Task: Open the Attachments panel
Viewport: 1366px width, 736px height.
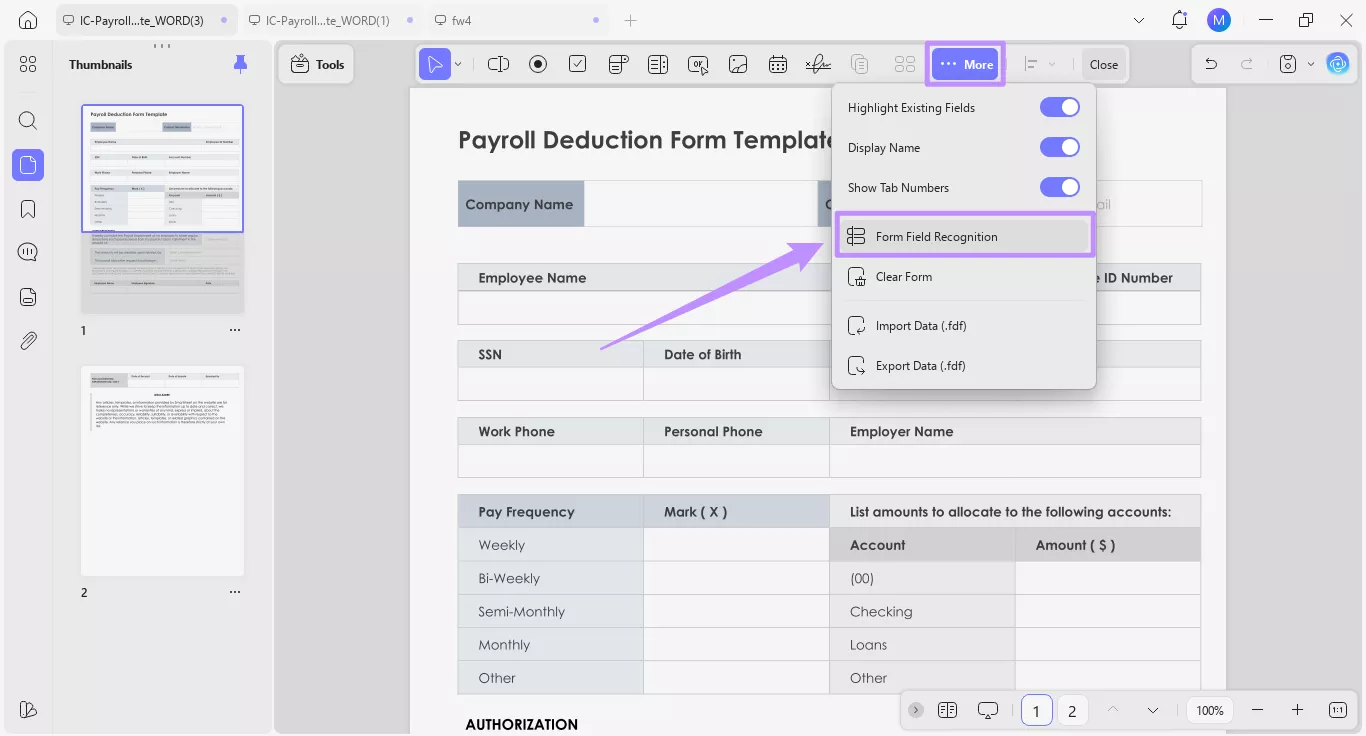Action: point(27,340)
